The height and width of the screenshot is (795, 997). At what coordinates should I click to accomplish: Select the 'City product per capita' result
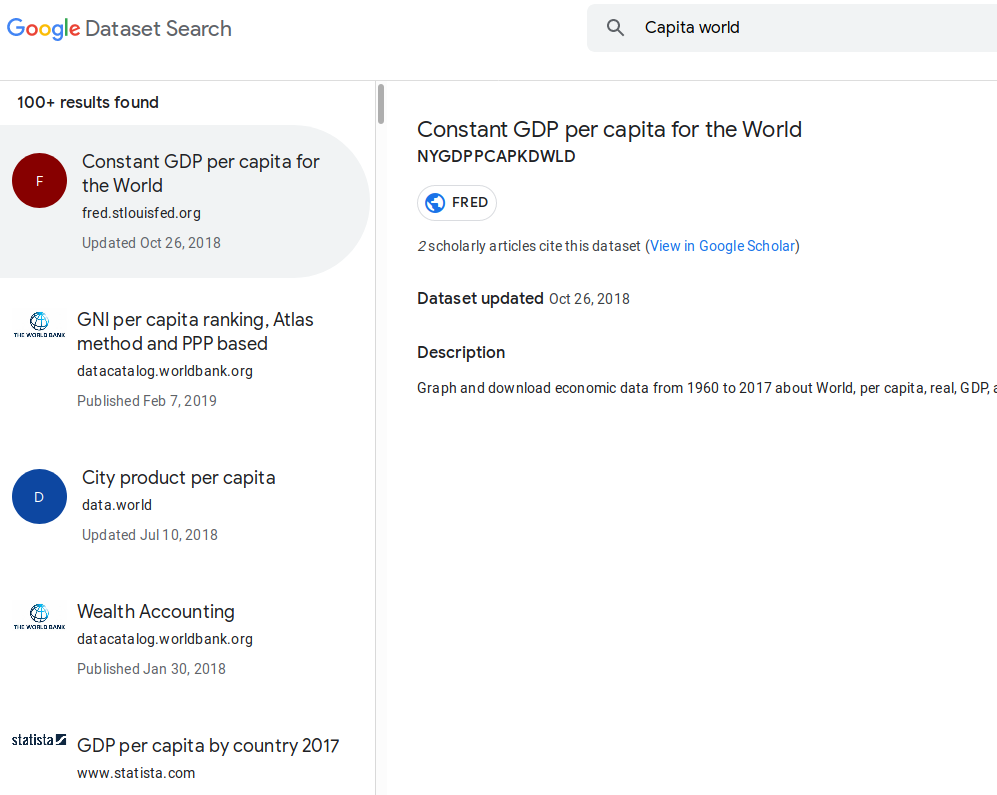pos(179,478)
